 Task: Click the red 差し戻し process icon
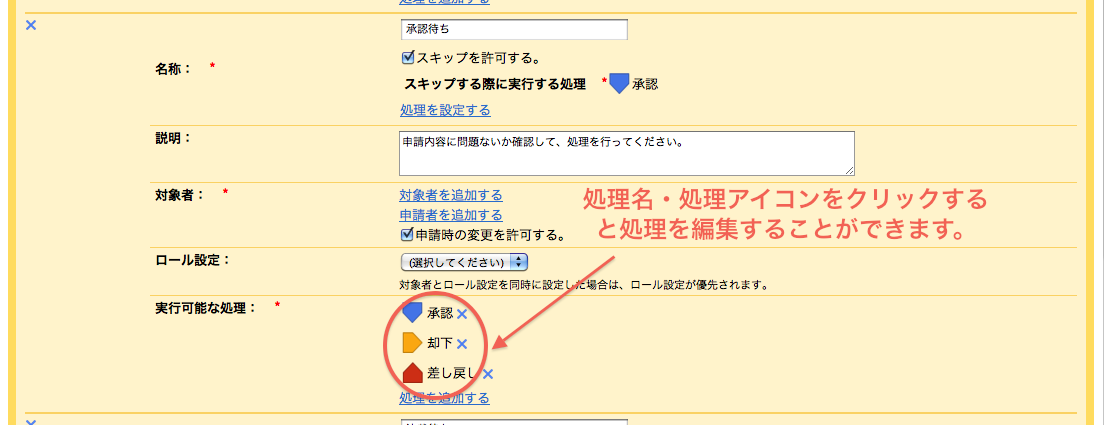point(412,373)
